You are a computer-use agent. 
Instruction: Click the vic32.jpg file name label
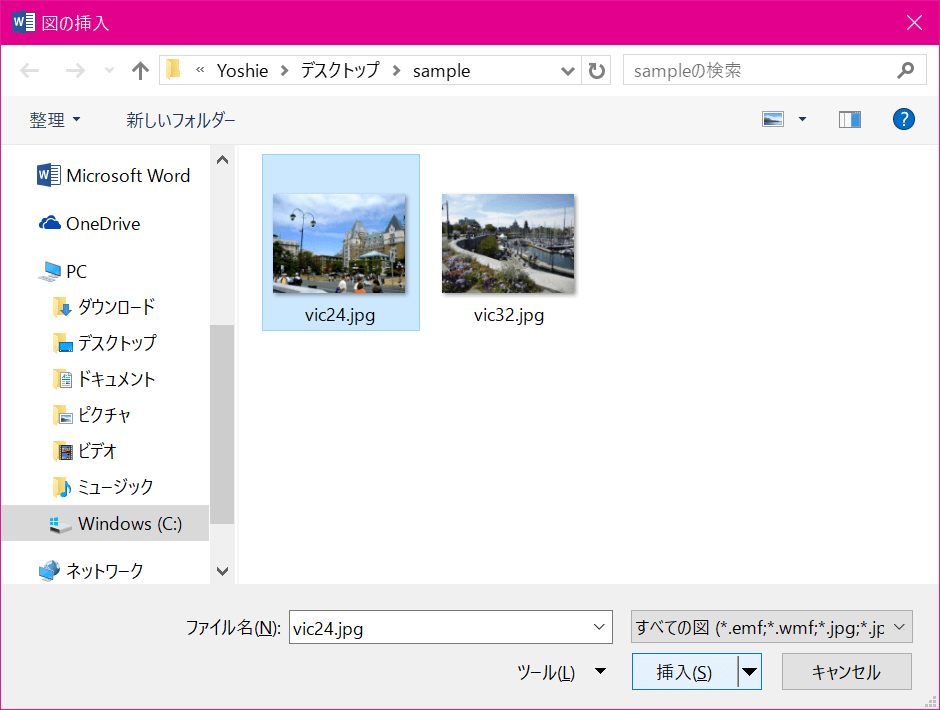(x=509, y=315)
